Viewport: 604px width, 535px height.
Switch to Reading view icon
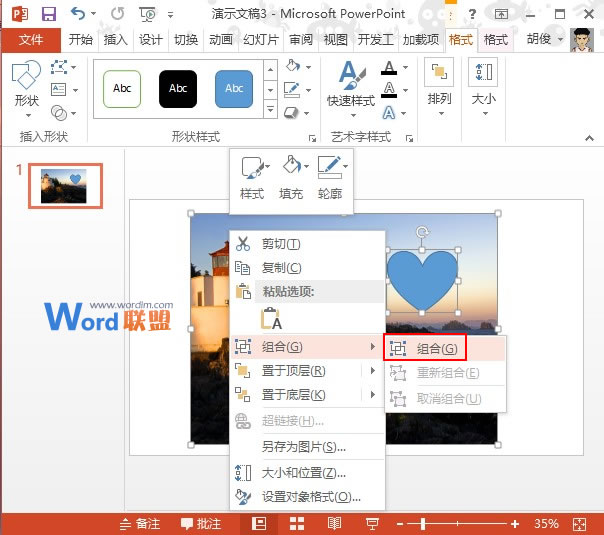point(334,523)
